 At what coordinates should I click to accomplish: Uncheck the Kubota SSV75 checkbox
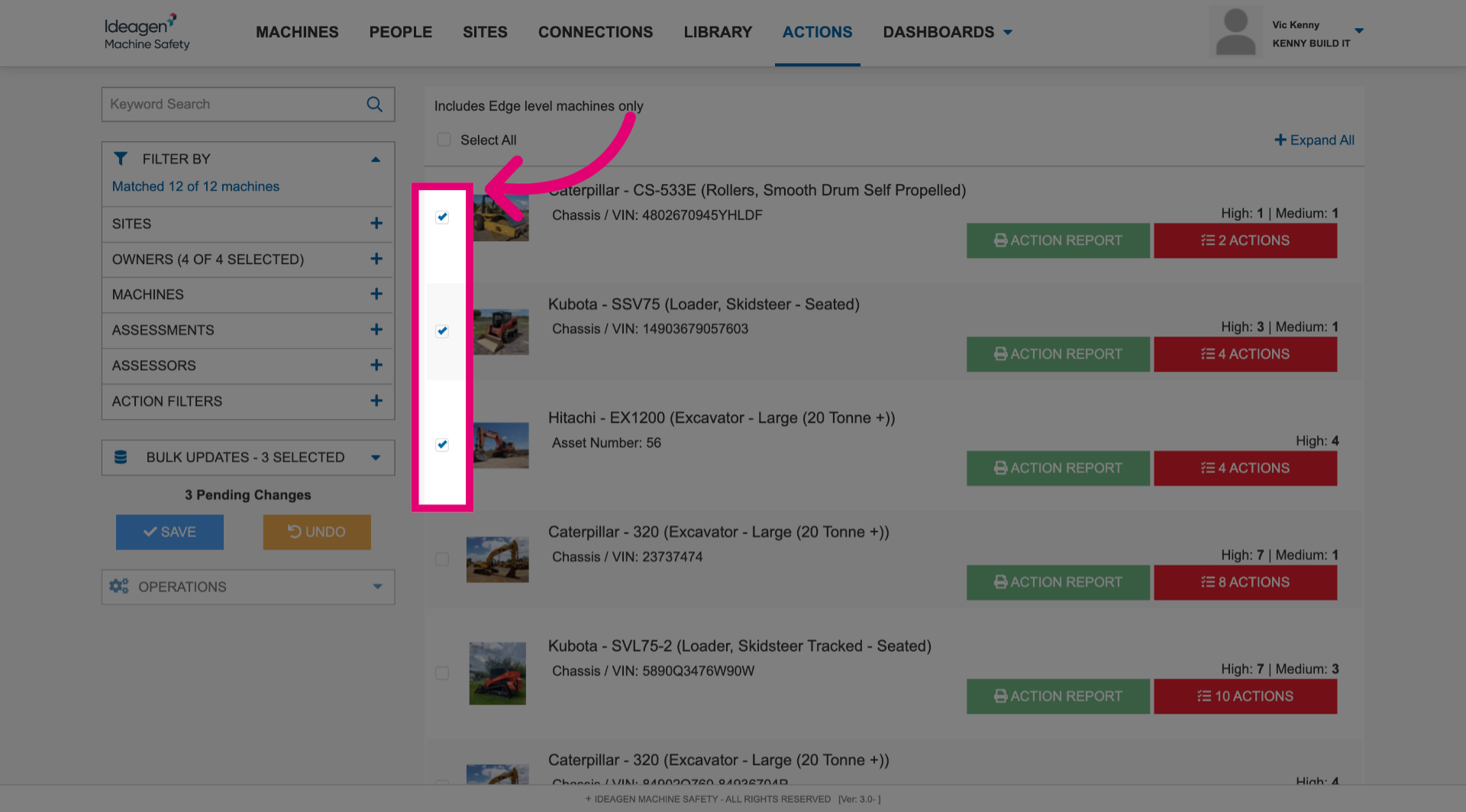click(x=442, y=330)
